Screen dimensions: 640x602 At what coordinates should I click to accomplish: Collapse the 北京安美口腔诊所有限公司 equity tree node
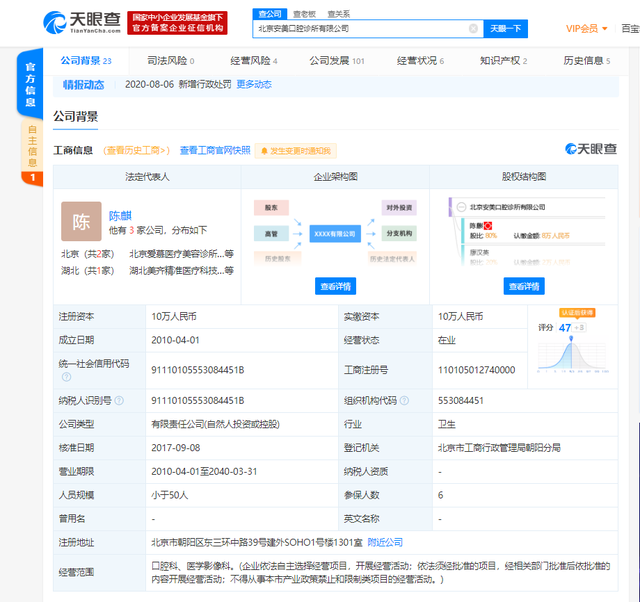point(461,207)
